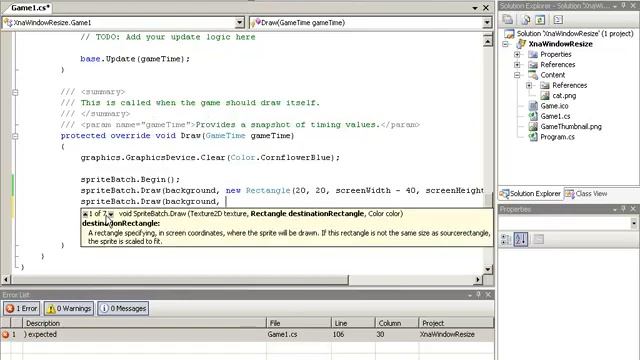The image size is (640, 360).
Task: Sort error list by File column
Action: coord(299,323)
